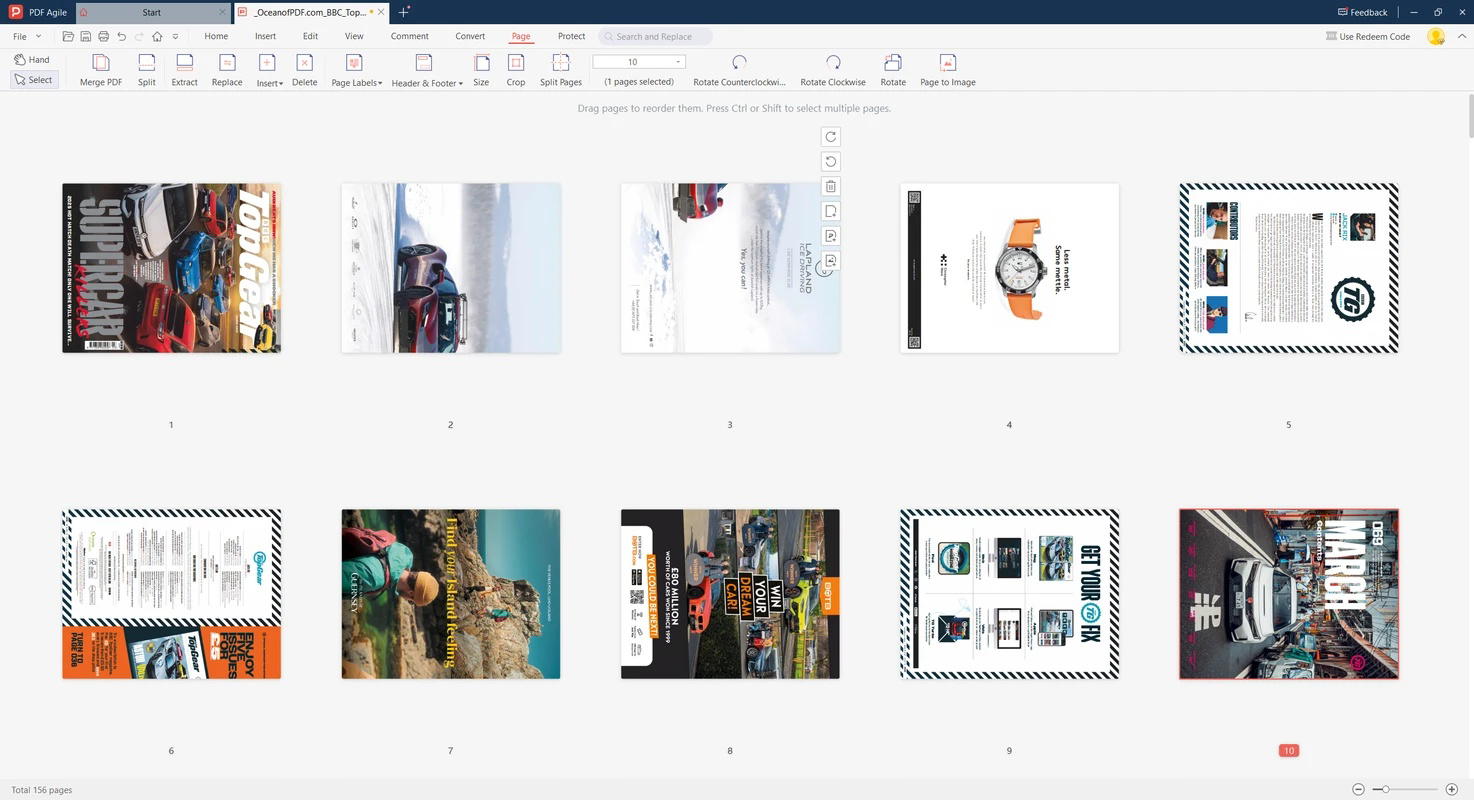The image size is (1474, 800).
Task: Click the Open file folder icon
Action: (x=68, y=36)
